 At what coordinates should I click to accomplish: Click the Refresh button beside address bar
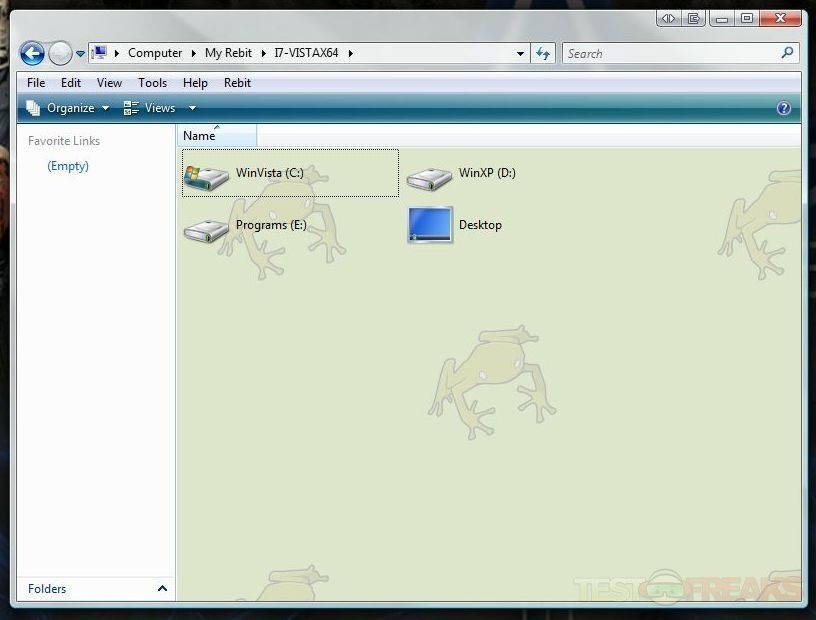[543, 54]
